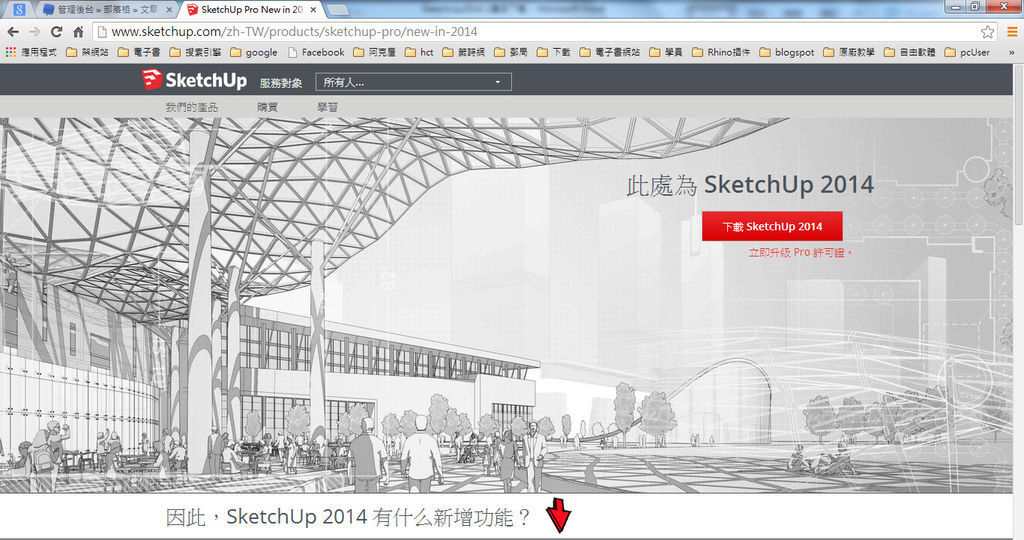
Task: Open the 搜索引擎 bookmarks folder
Action: [195, 52]
